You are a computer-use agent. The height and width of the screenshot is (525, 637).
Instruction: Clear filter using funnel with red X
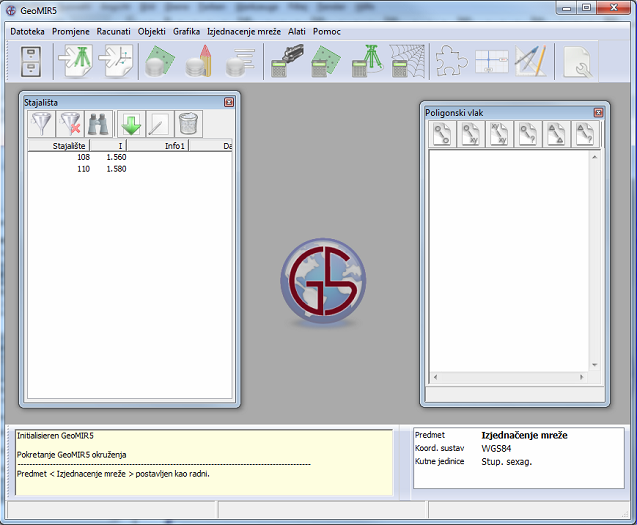click(x=71, y=124)
